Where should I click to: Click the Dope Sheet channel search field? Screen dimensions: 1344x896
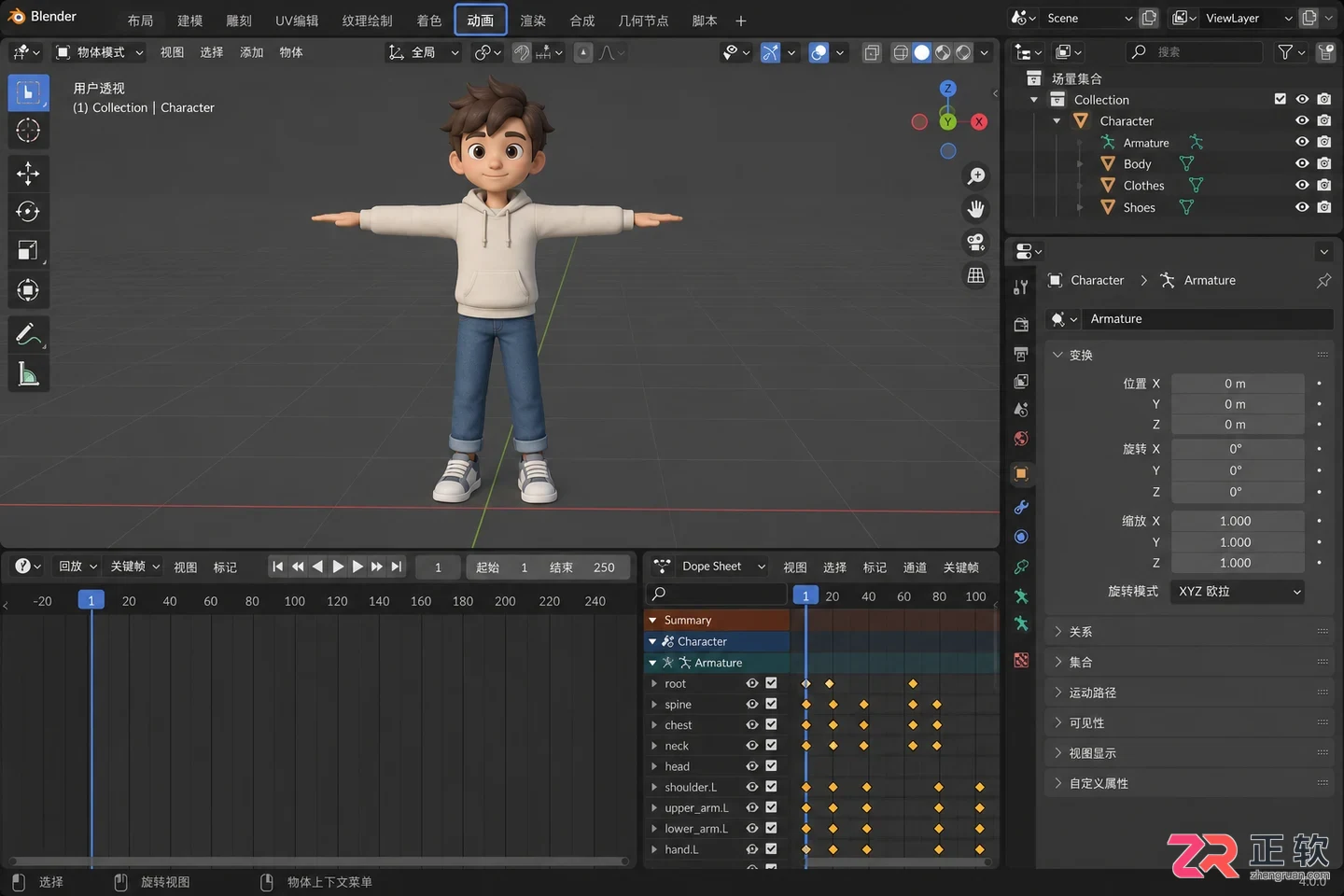(718, 594)
